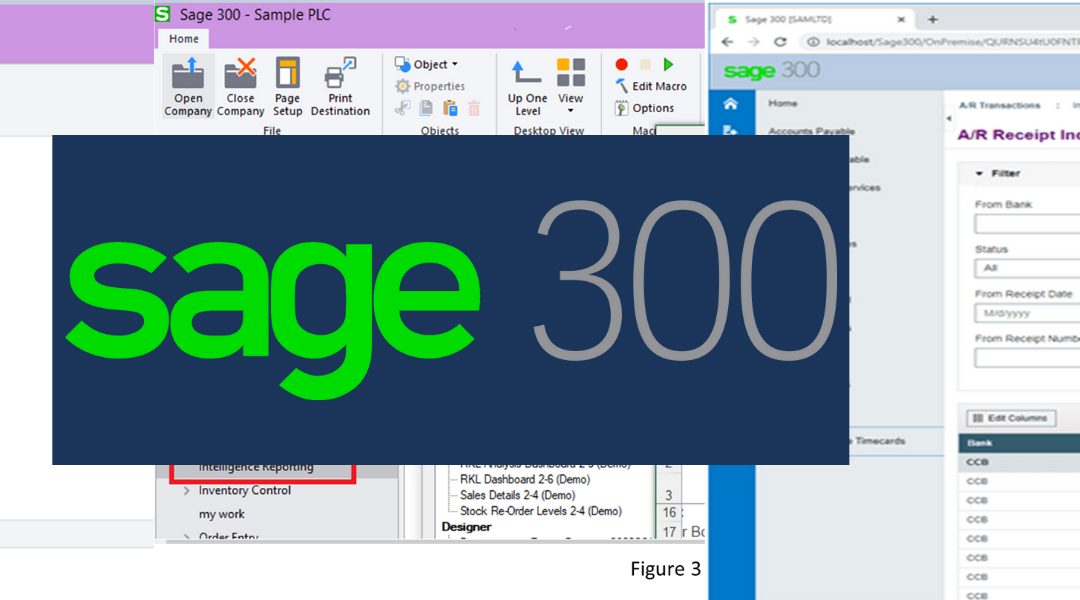Click the Home house icon in web sidebar
The height and width of the screenshot is (600, 1080).
pyautogui.click(x=731, y=104)
